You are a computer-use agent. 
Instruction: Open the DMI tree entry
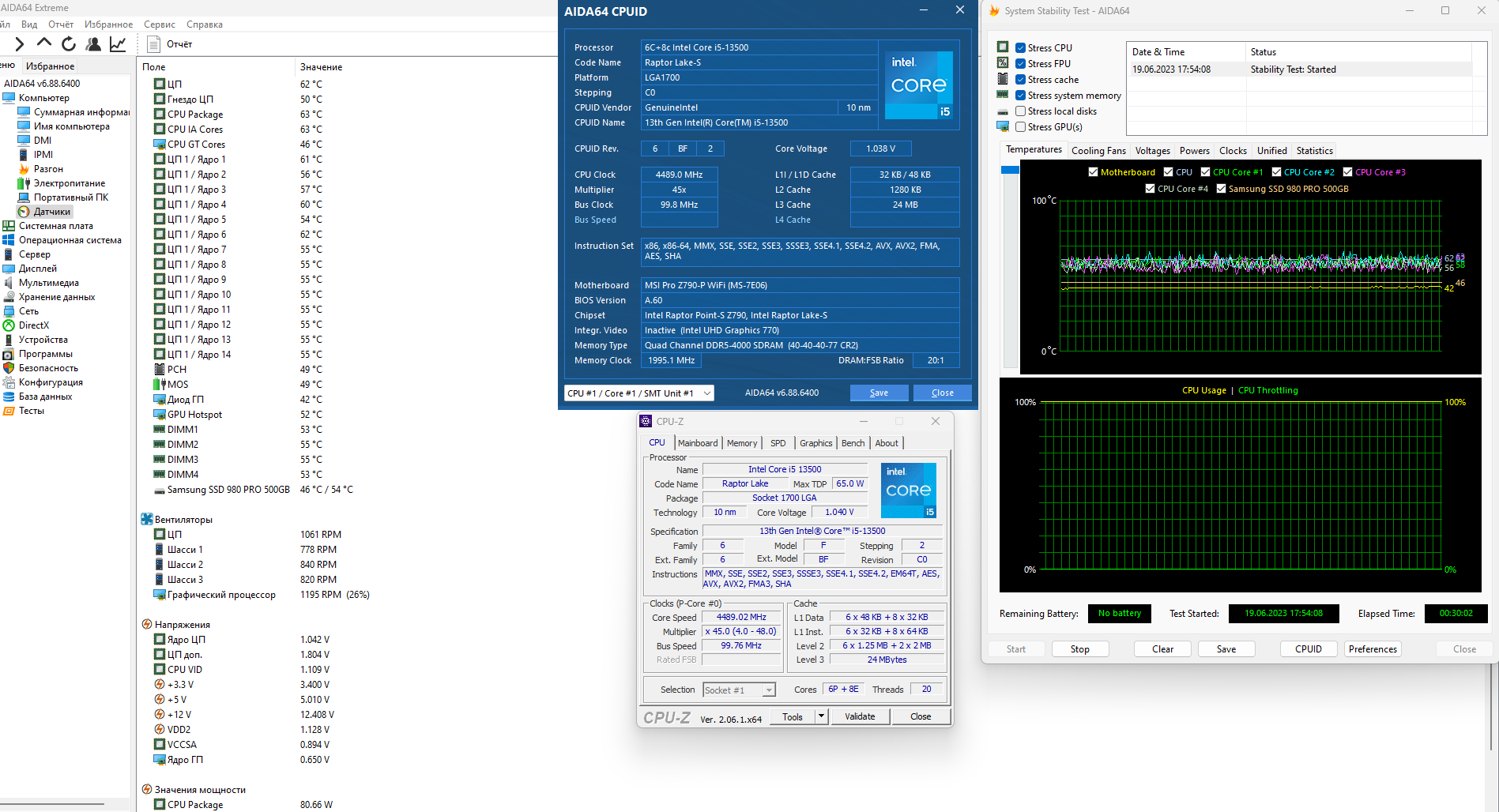point(43,141)
